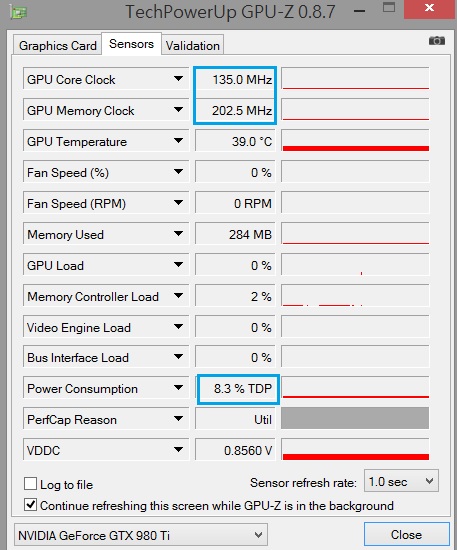
Task: Open Fan Speed (%) dropdown arrow
Action: coord(179,172)
